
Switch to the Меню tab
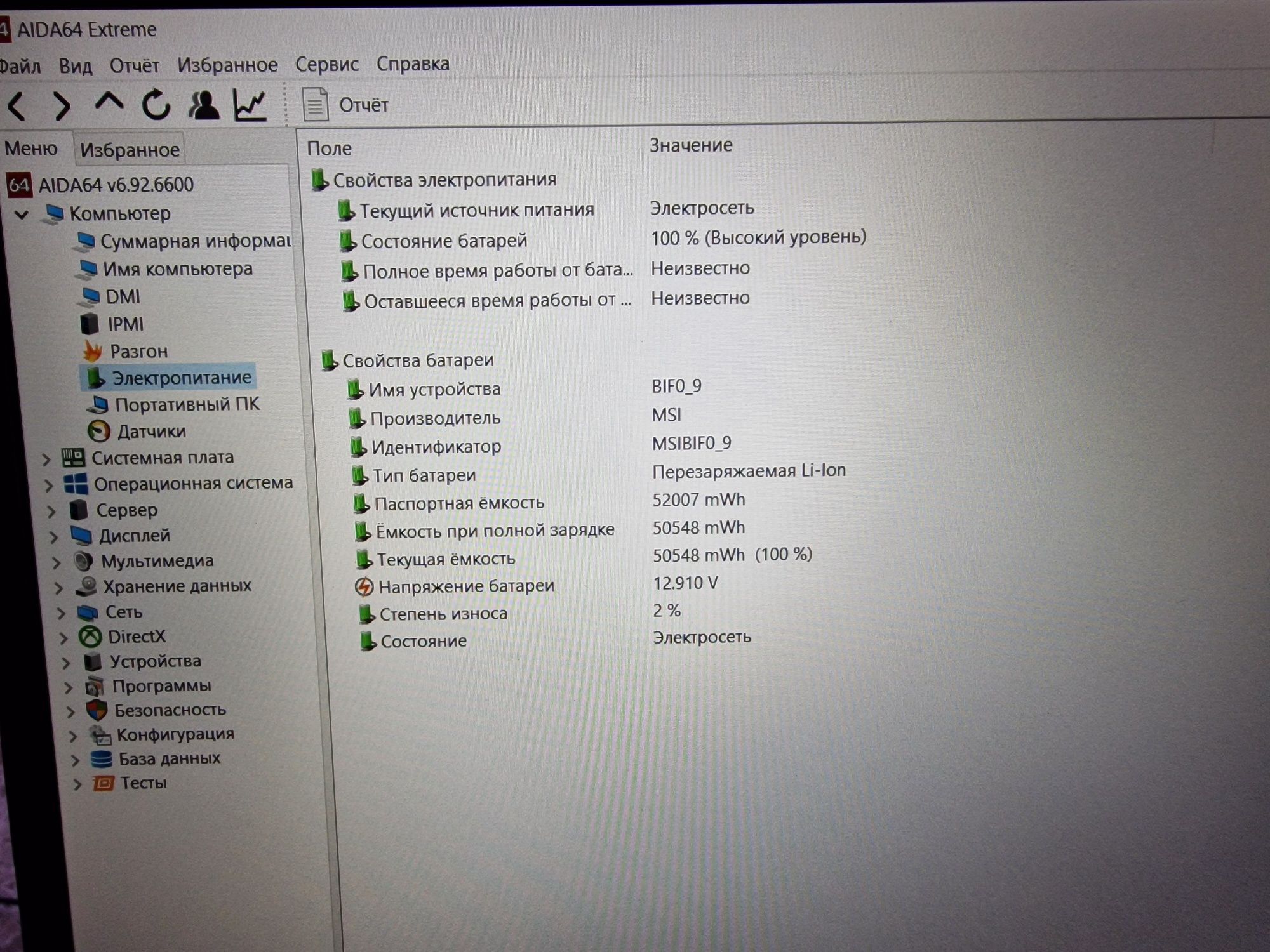click(30, 149)
